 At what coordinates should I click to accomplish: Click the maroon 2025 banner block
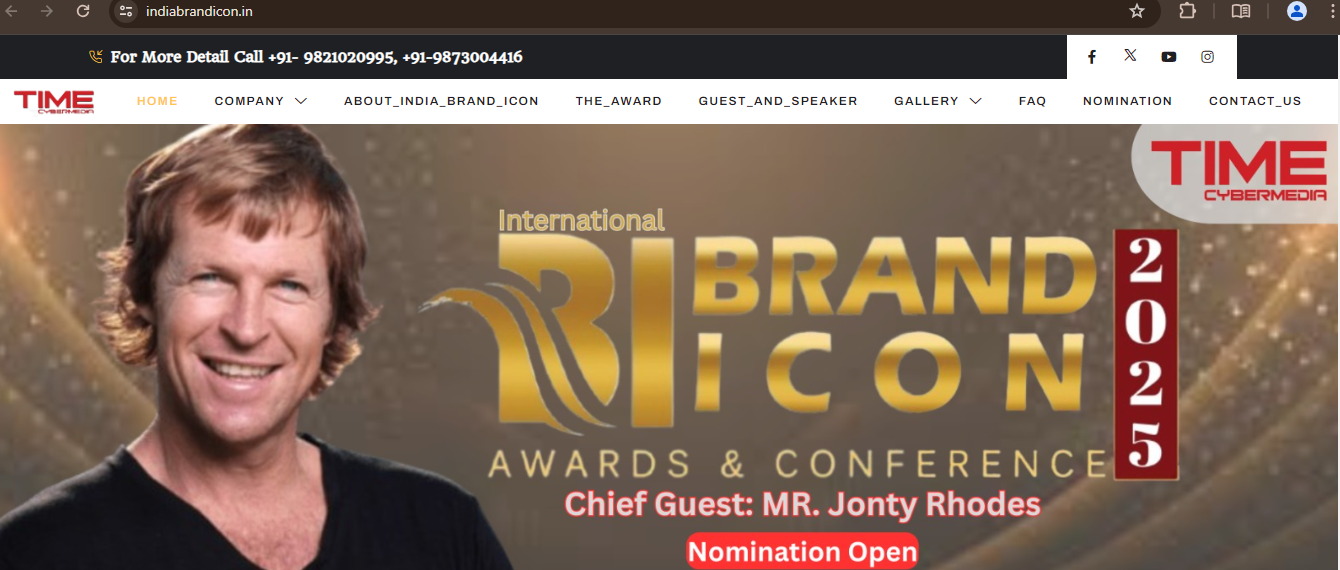1145,355
